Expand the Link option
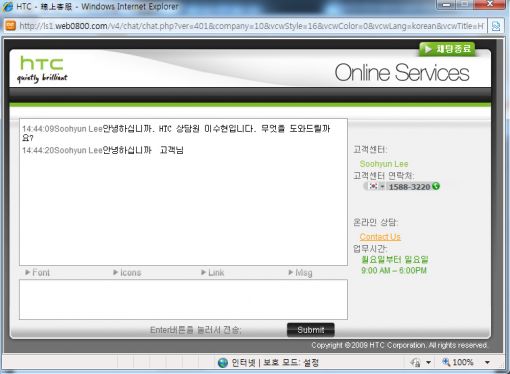Image resolution: width=510 pixels, height=374 pixels. tap(212, 273)
